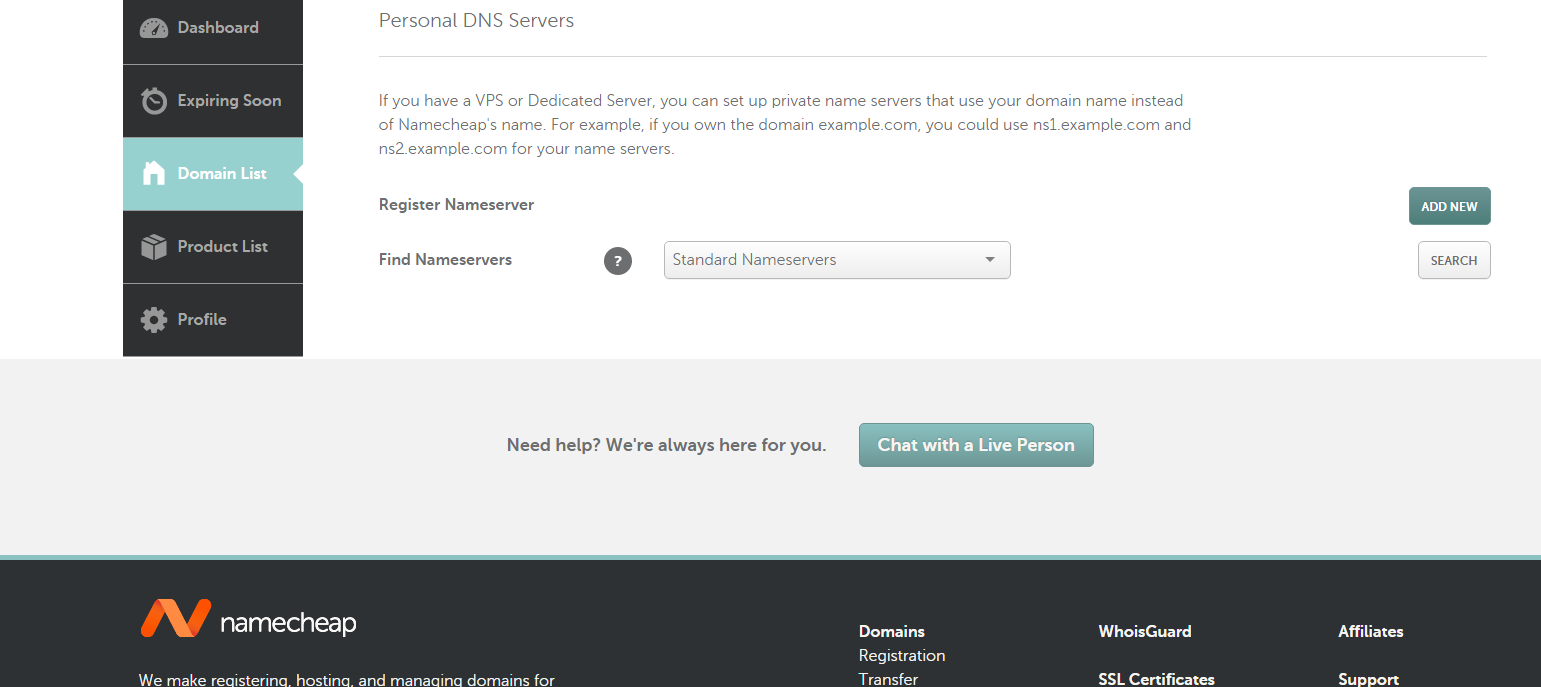Image resolution: width=1541 pixels, height=687 pixels.
Task: Open the Registration footer link
Action: tap(902, 655)
